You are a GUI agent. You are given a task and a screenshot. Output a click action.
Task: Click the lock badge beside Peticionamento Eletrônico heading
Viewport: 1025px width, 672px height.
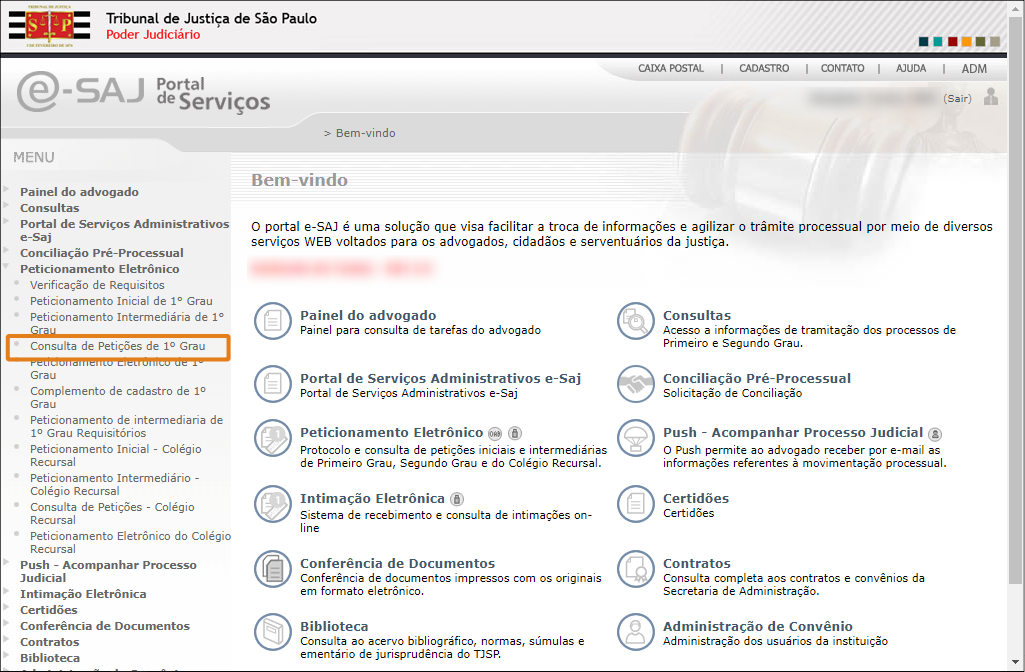tap(515, 433)
